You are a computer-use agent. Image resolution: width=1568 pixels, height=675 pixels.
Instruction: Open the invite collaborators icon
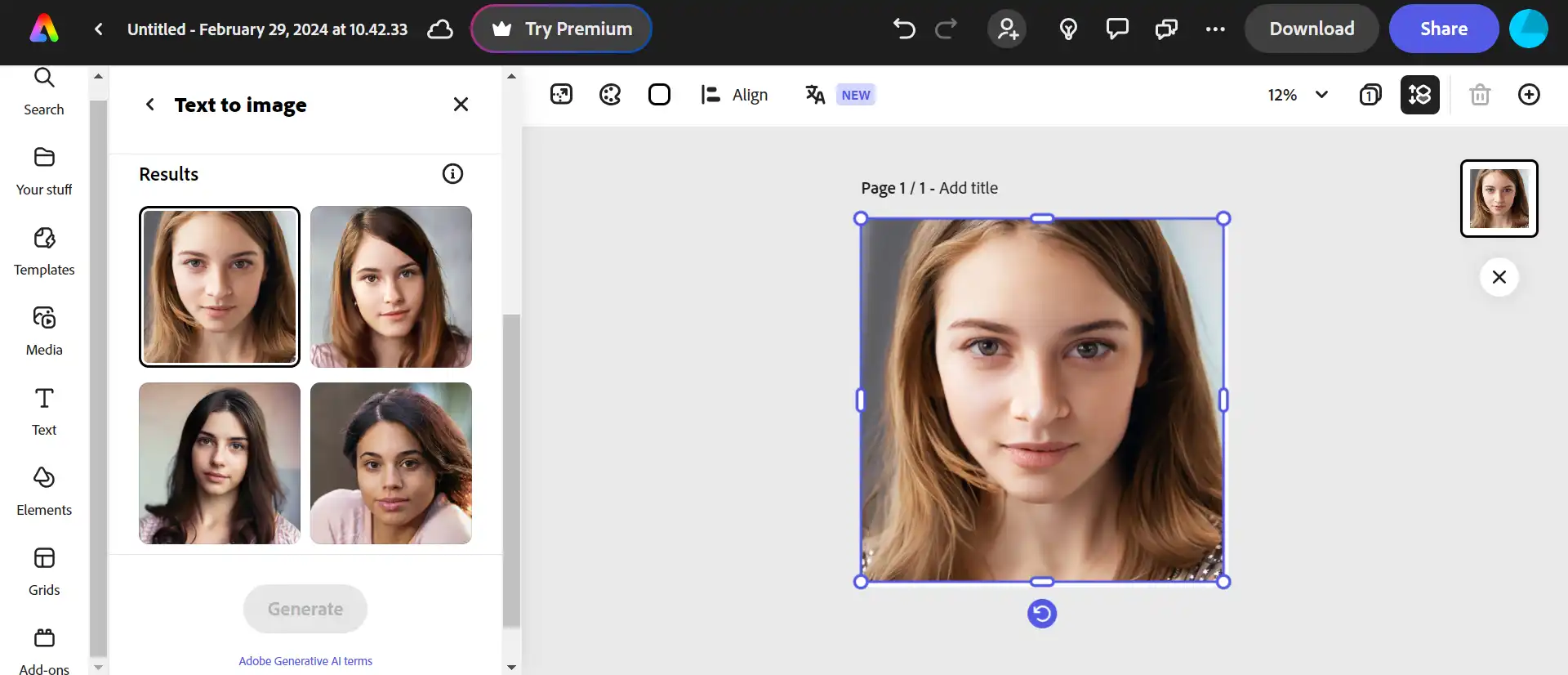pos(1007,29)
